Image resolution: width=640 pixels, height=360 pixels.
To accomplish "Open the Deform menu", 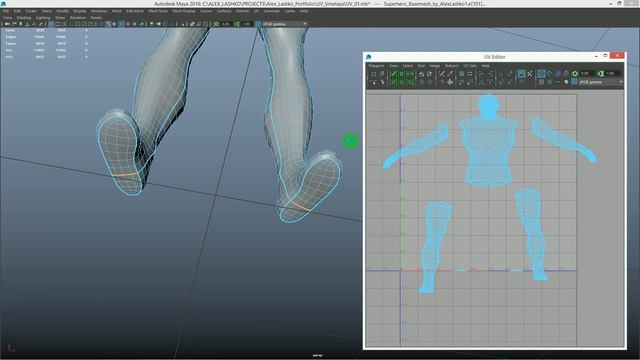I will tap(242, 11).
